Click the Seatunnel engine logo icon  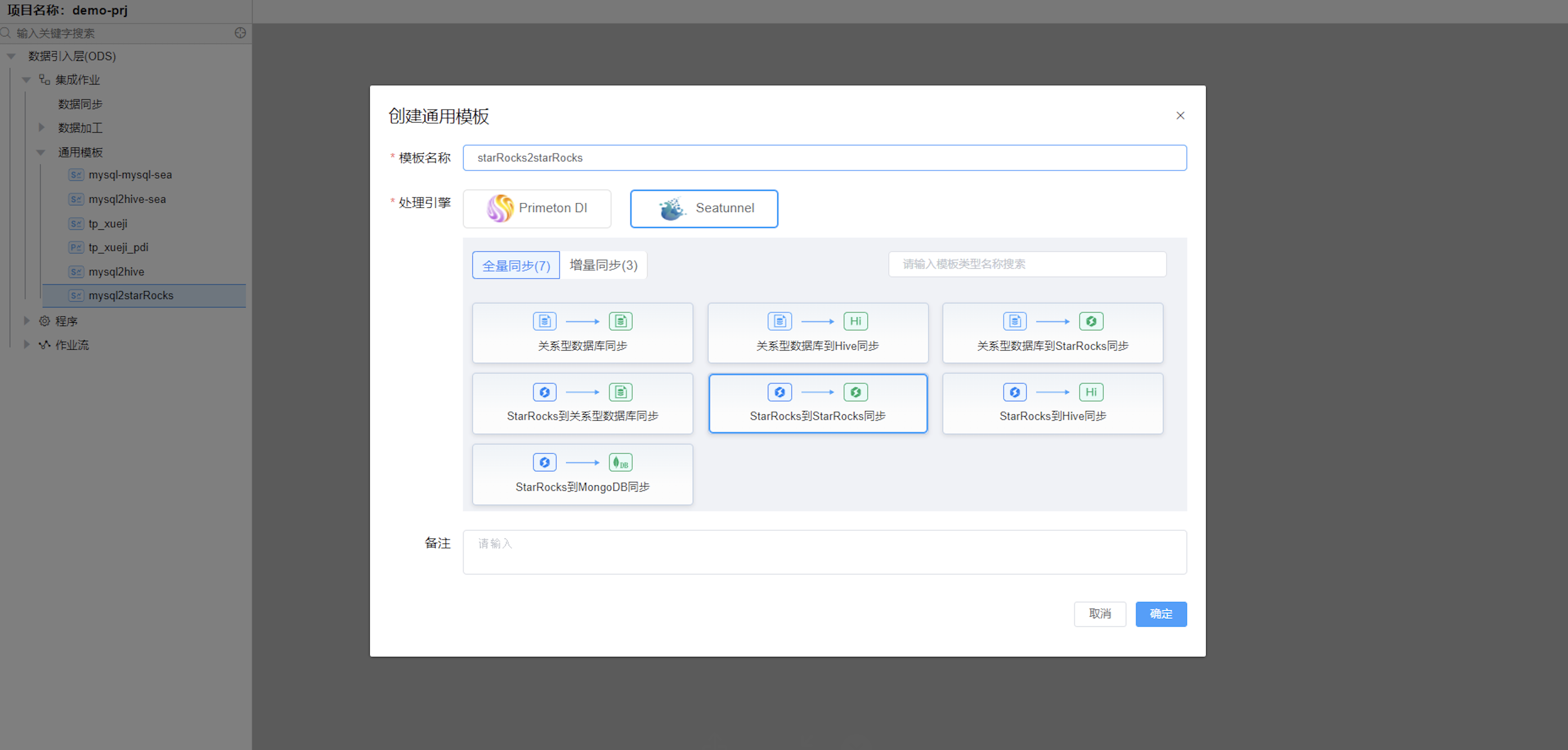671,209
